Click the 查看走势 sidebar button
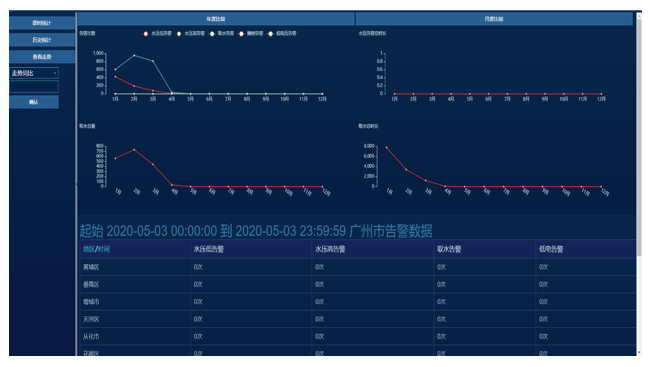 [42, 57]
